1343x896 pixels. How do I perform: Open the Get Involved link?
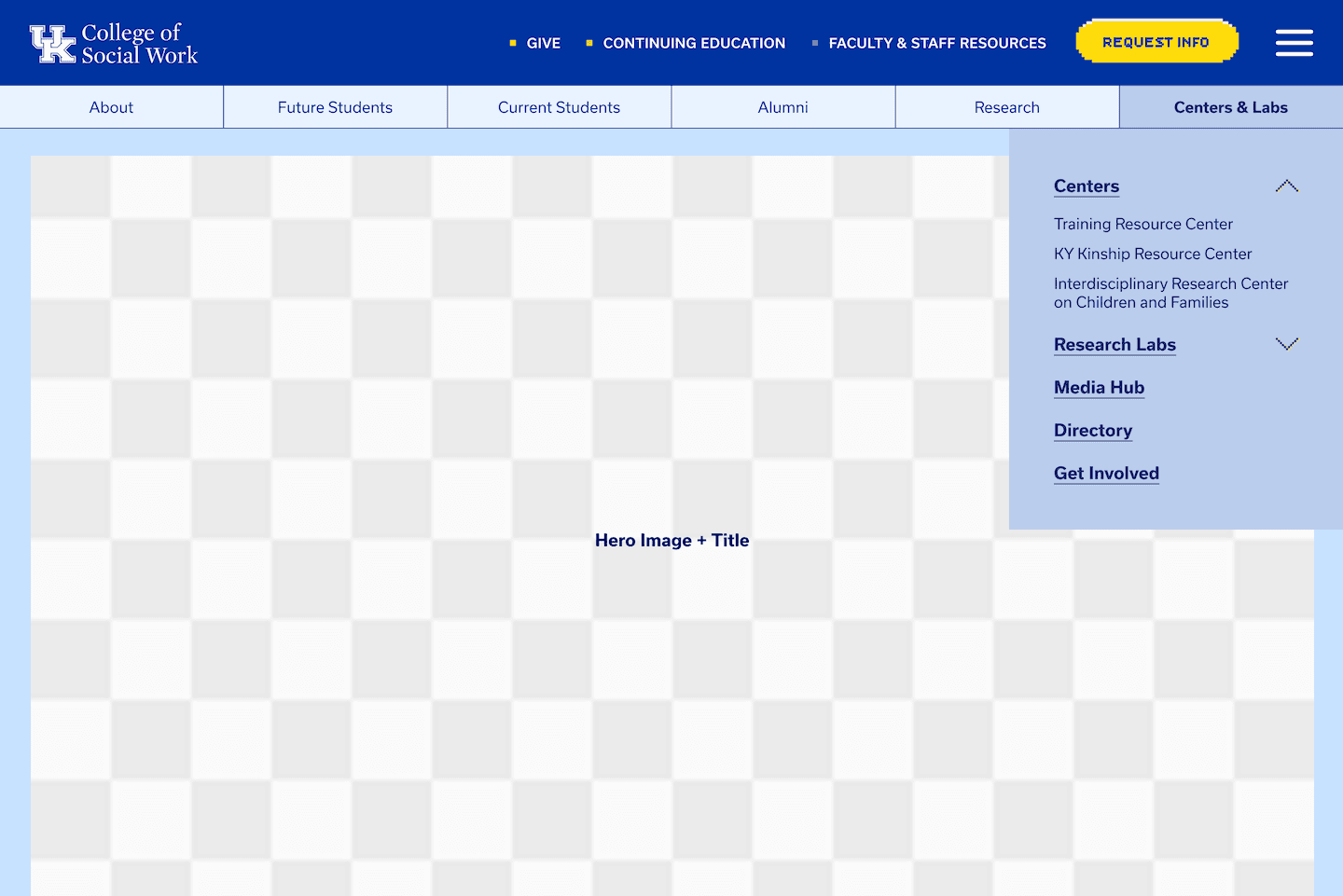1106,474
